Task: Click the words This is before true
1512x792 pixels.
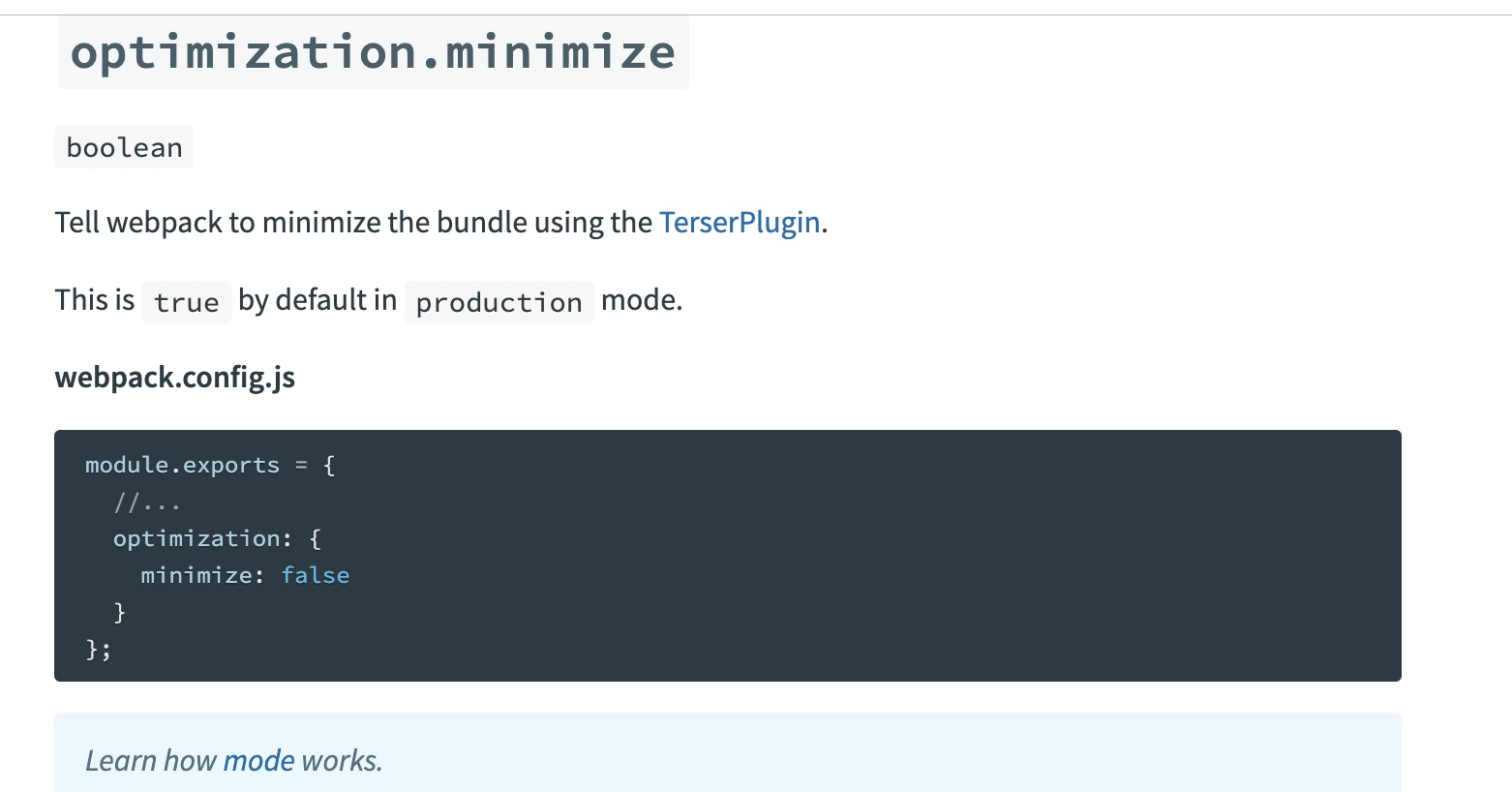Action: pyautogui.click(x=94, y=300)
